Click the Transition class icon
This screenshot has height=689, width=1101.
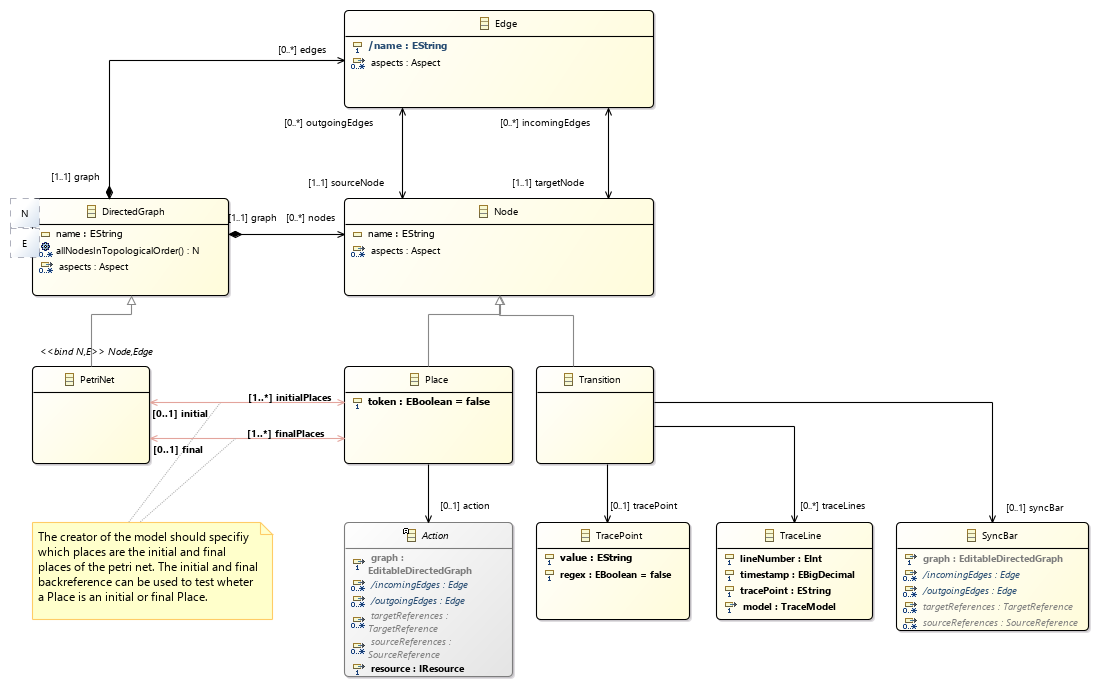coord(569,380)
